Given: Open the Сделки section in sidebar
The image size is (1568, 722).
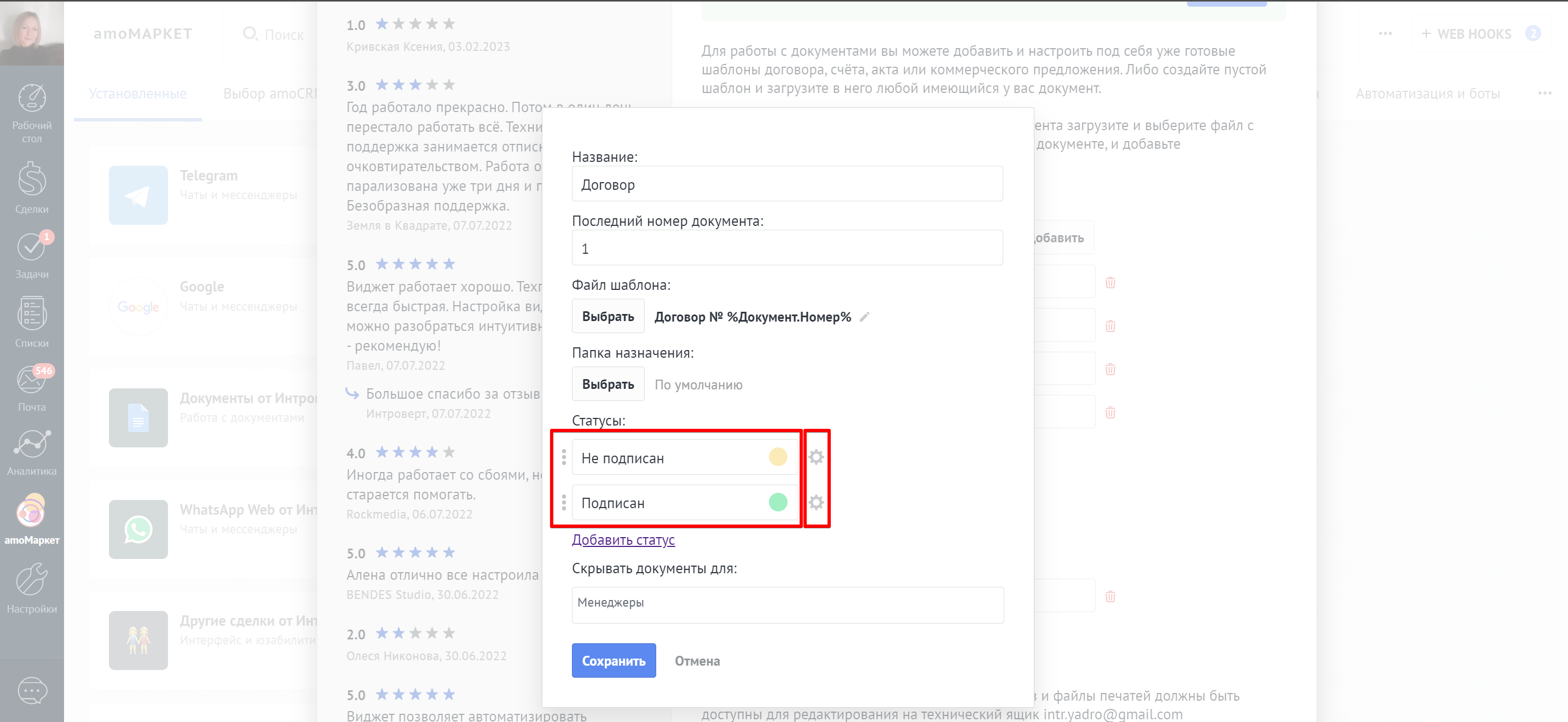Looking at the screenshot, I should tap(32, 179).
